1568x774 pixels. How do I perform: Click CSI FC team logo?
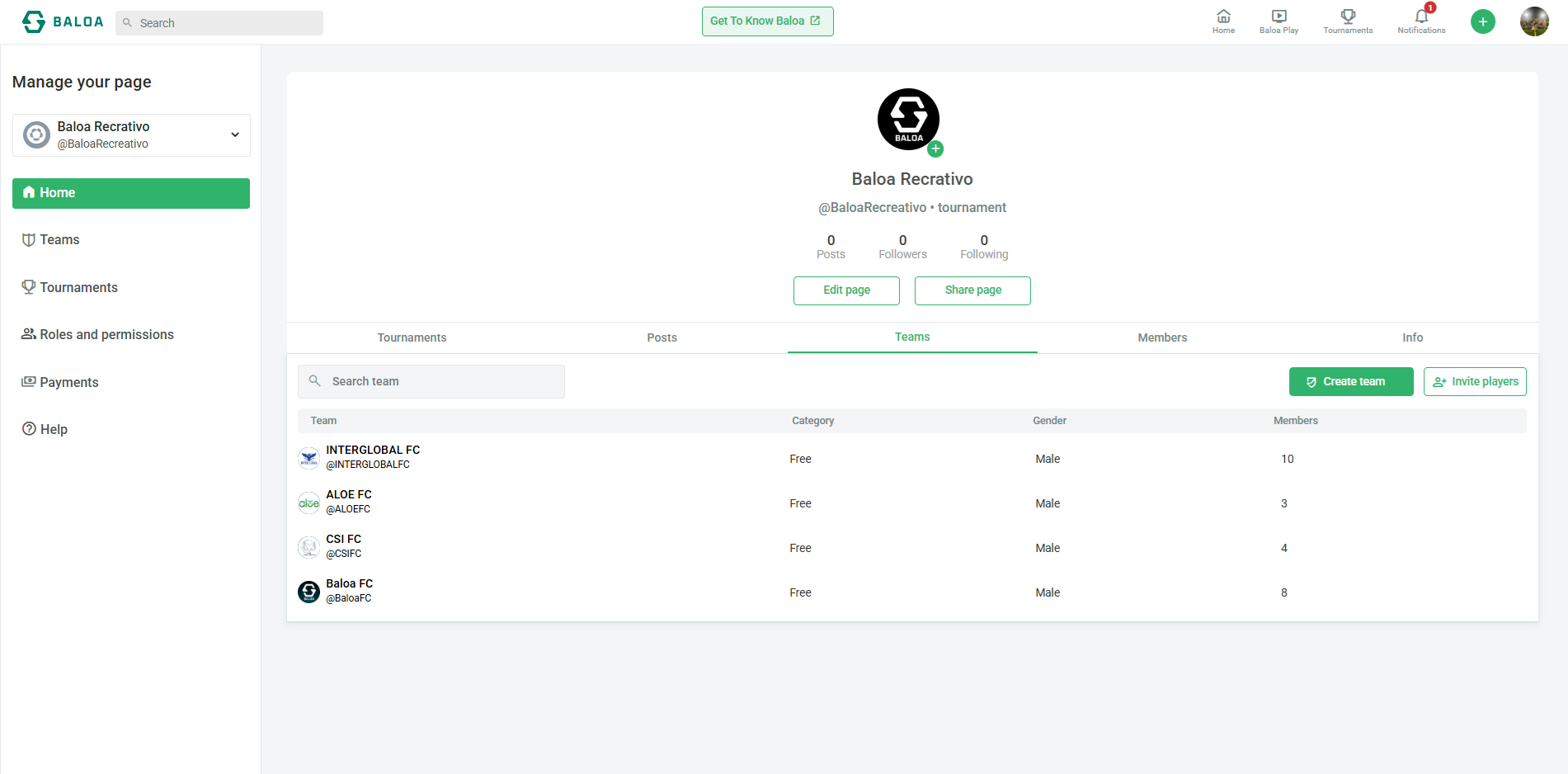click(x=308, y=547)
